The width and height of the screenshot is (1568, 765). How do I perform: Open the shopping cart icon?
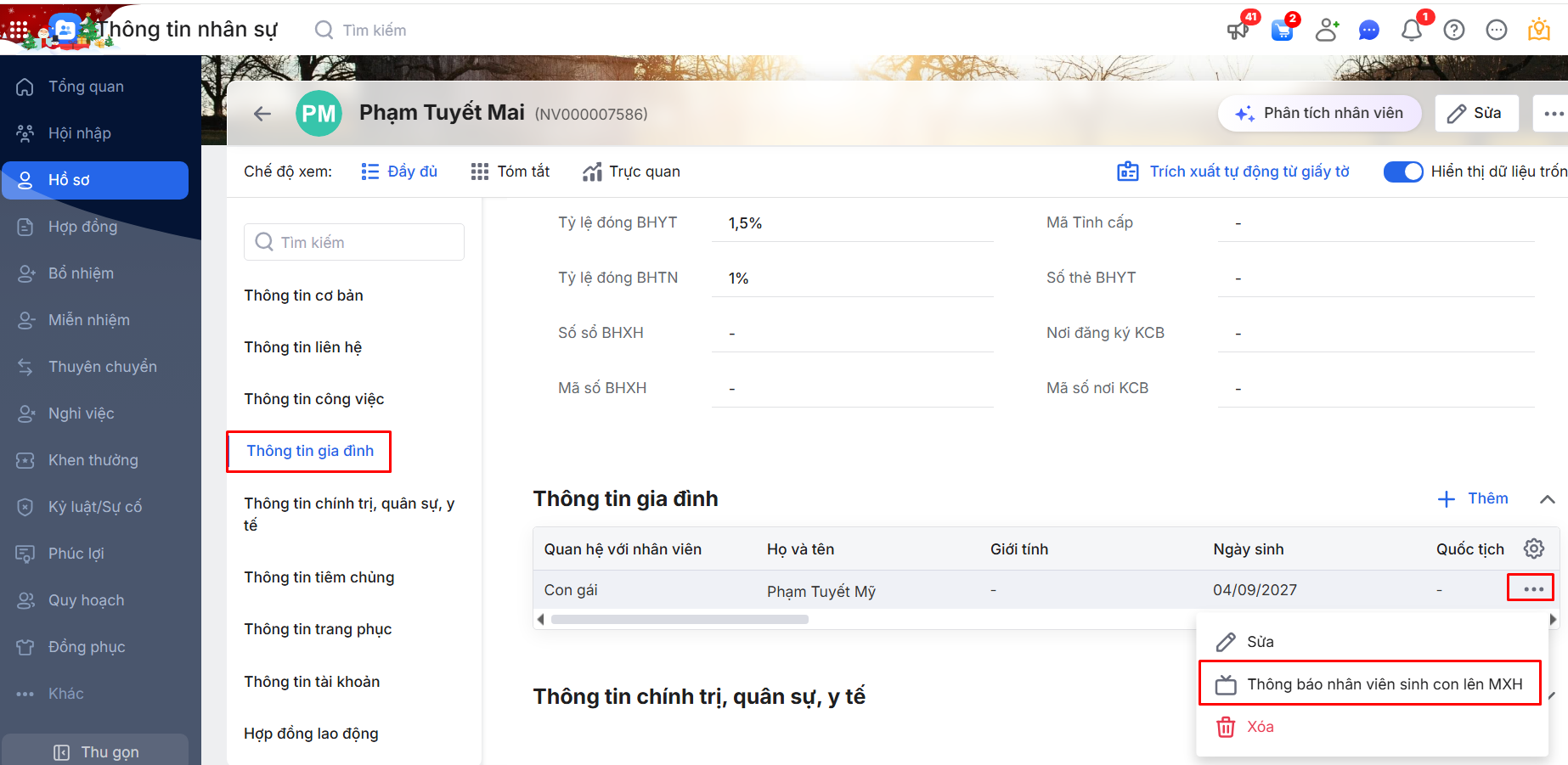tap(1282, 31)
